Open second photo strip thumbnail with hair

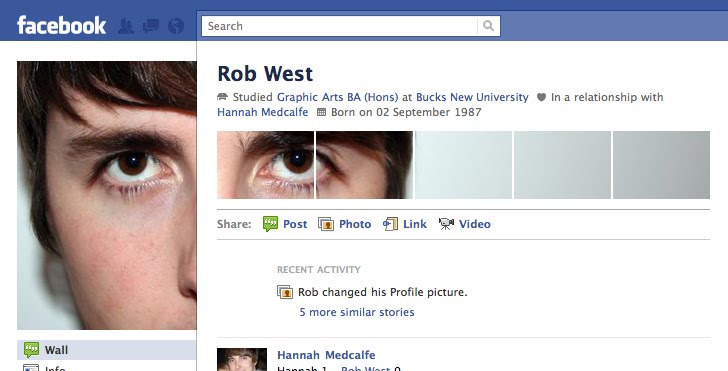364,165
